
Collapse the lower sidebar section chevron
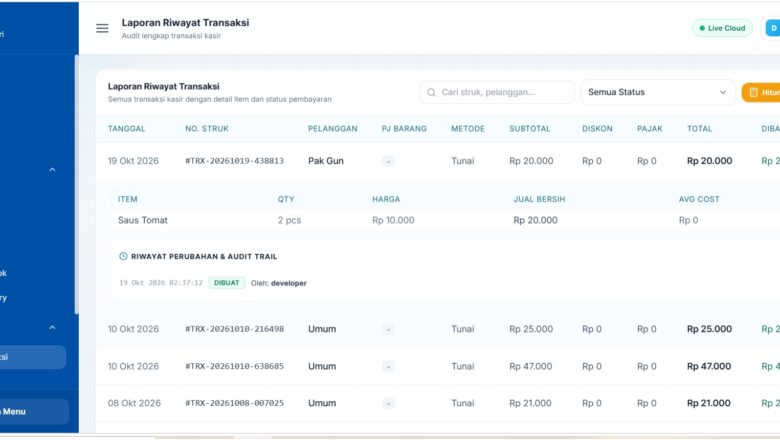[x=52, y=328]
